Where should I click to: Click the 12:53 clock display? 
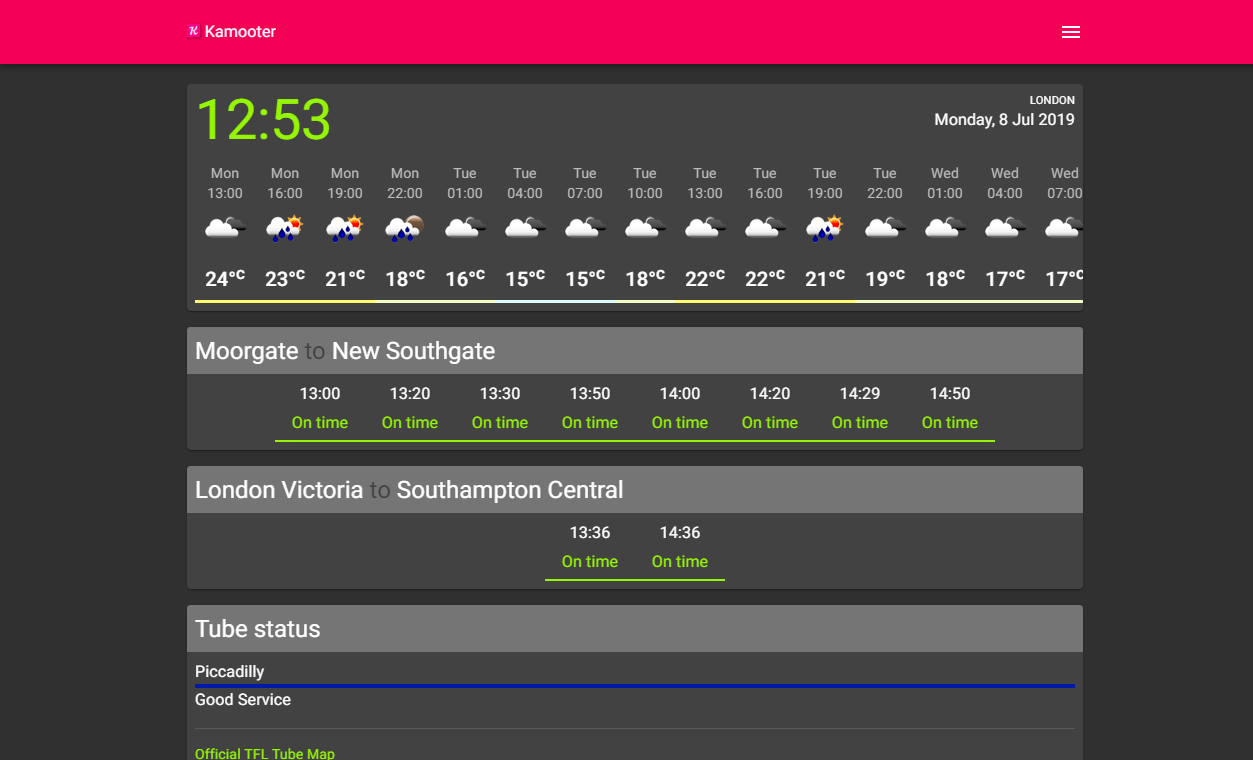coord(263,120)
